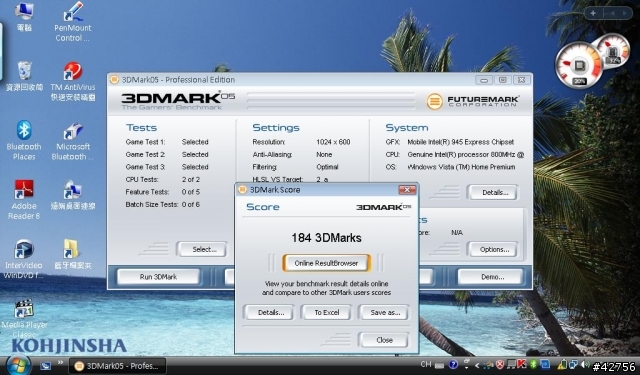Viewport: 640px width, 375px height.
Task: Open the remote desktop connection shortcut below Microsoft Bluetooth
Action: [73, 195]
